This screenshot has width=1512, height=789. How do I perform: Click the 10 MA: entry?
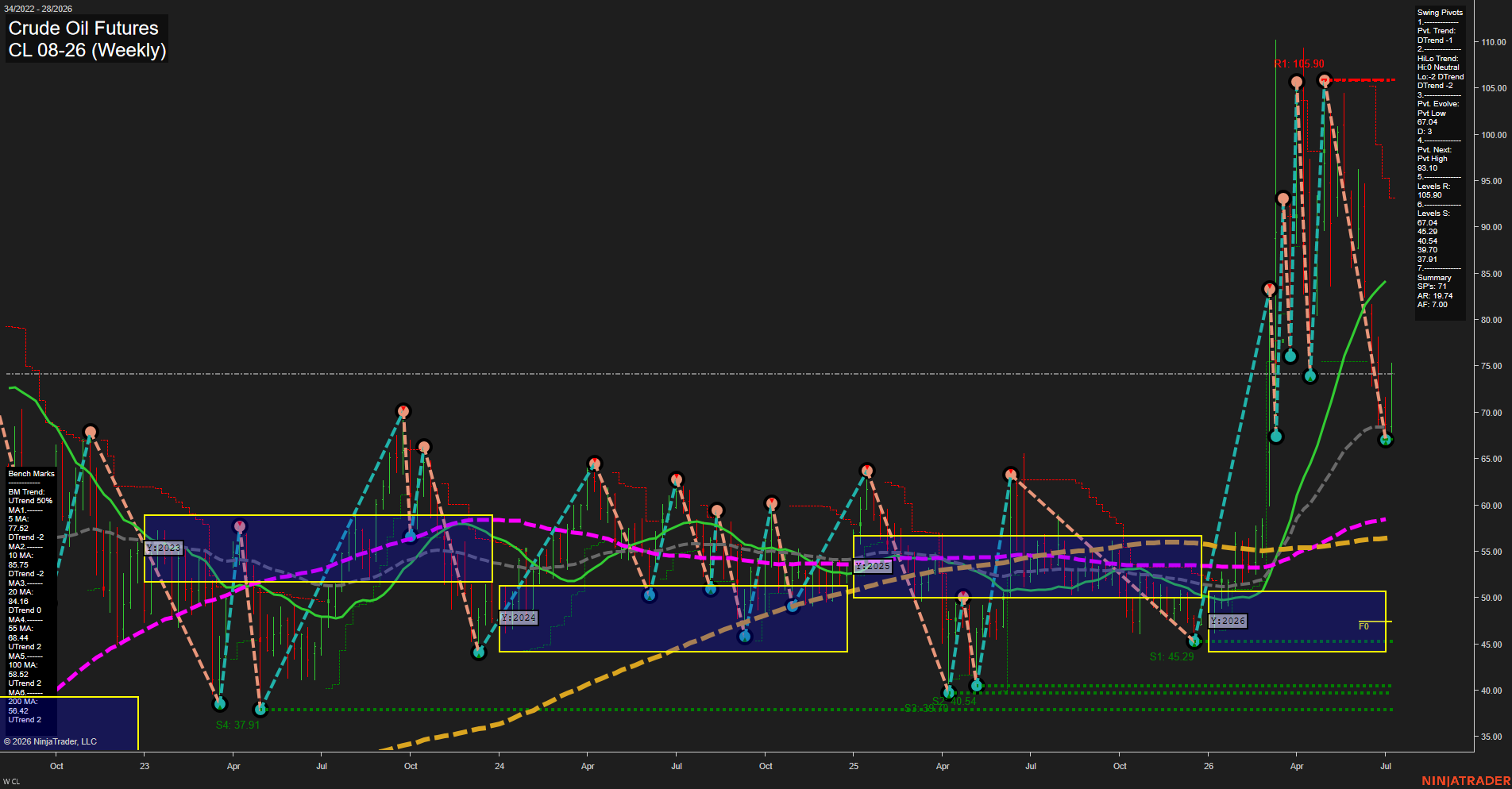[x=21, y=556]
